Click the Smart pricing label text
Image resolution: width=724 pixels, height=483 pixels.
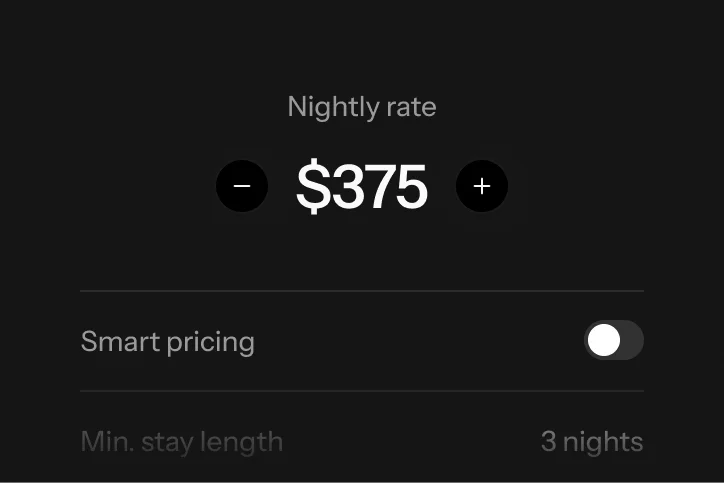pos(167,341)
